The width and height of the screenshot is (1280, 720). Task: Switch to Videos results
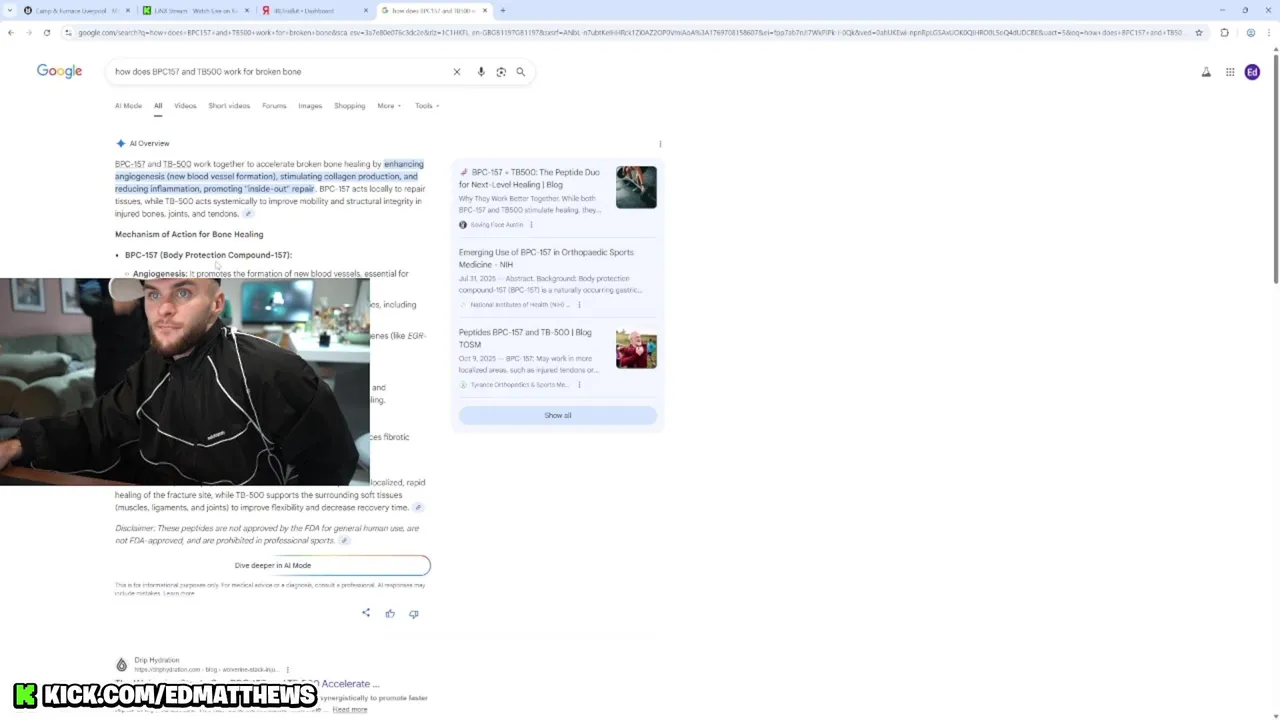pyautogui.click(x=185, y=105)
